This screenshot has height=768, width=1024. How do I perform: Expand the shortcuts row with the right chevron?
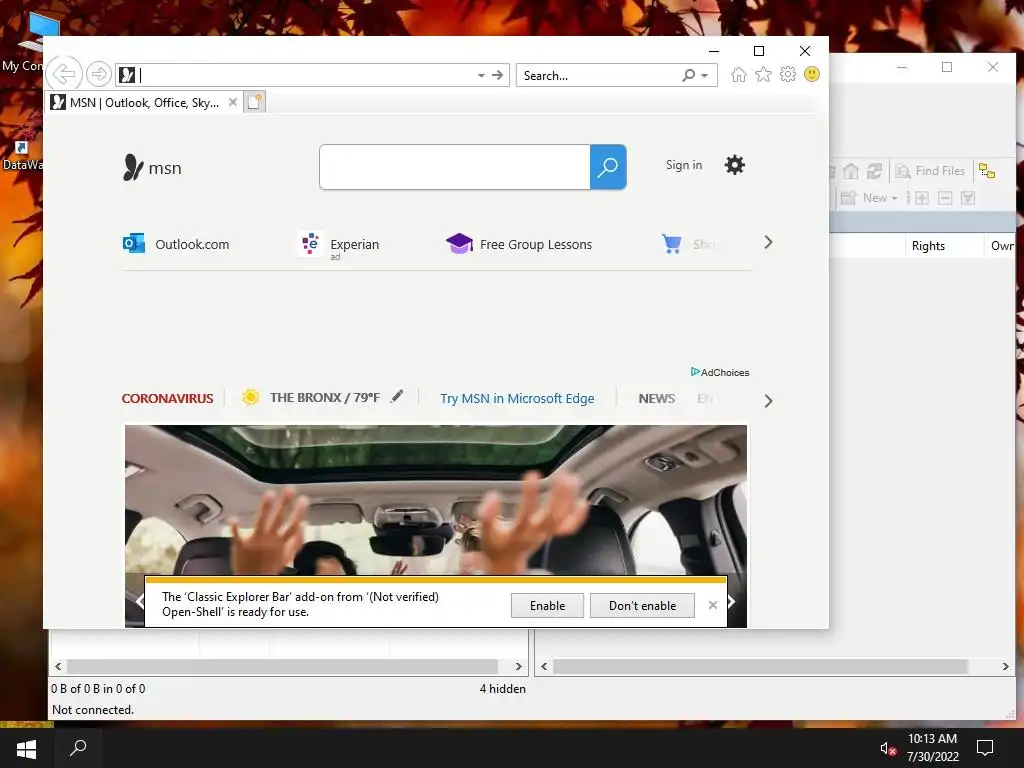[769, 242]
